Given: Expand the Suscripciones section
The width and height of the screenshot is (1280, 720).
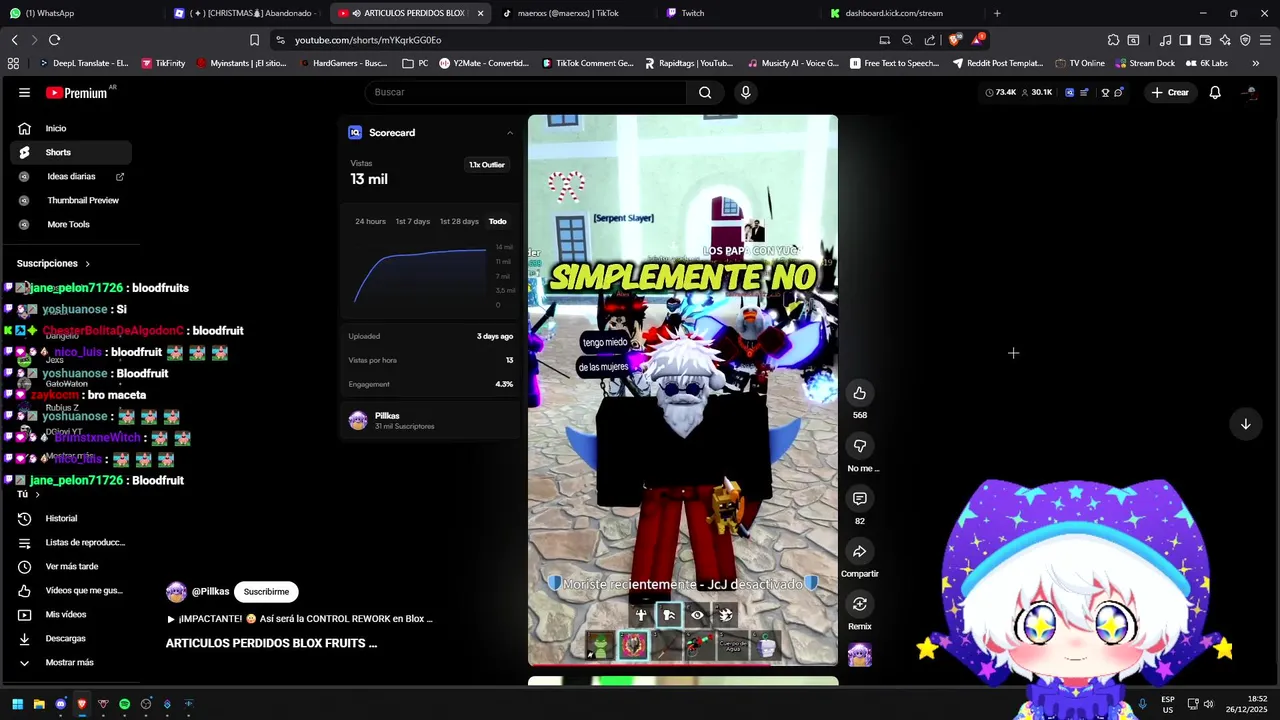Looking at the screenshot, I should pos(54,264).
